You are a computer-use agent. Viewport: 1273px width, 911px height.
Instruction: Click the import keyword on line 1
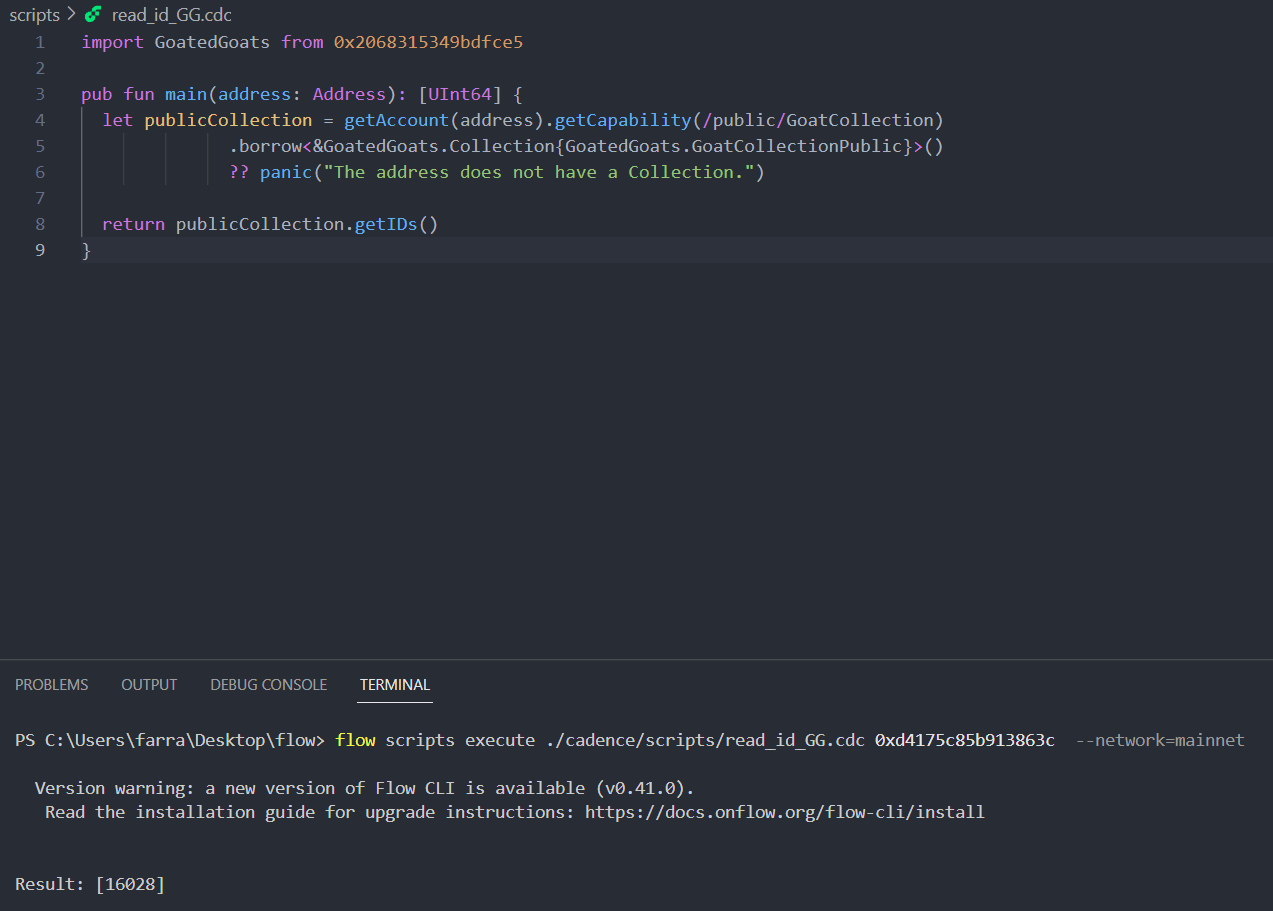tap(113, 42)
